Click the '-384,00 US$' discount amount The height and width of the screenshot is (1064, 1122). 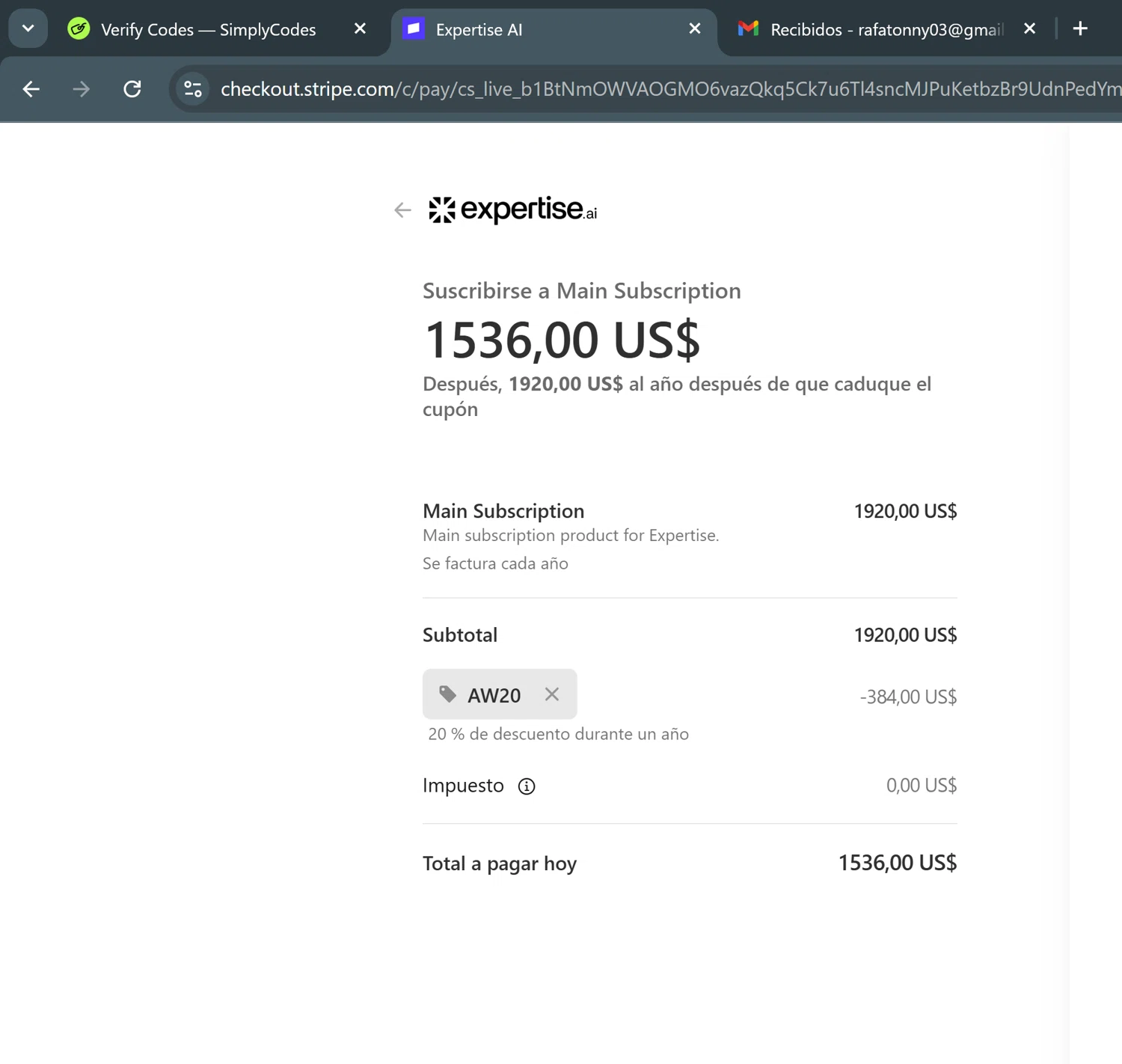908,697
